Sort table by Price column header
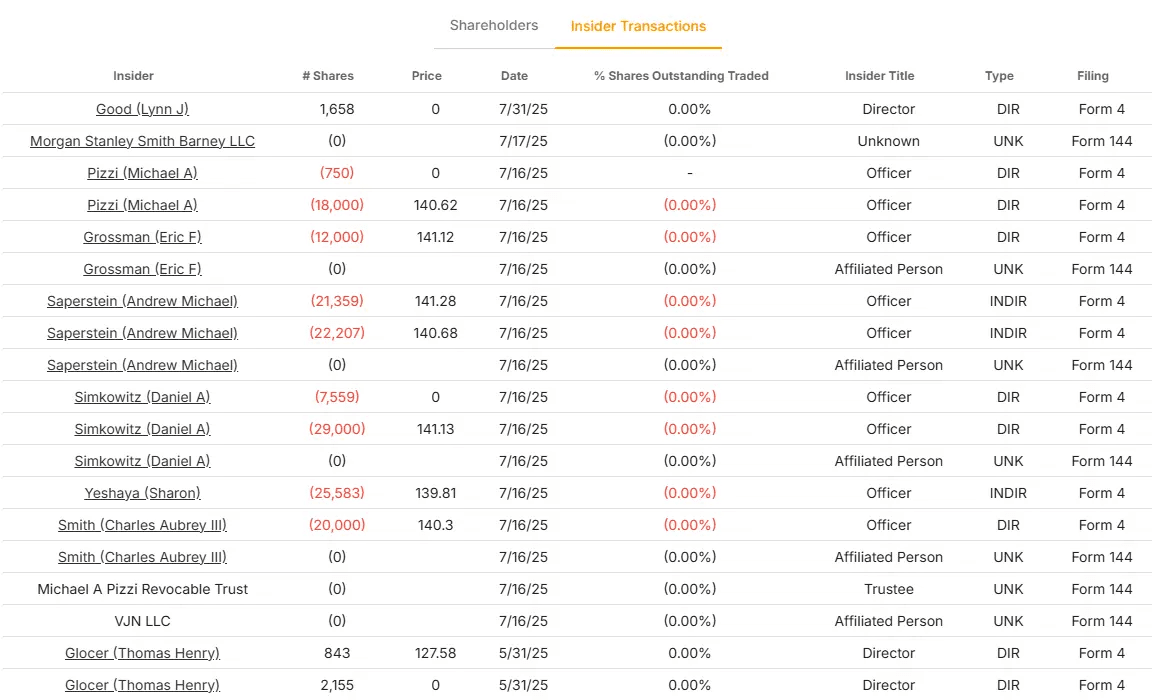Screen dimensions: 1152x700 click(426, 76)
